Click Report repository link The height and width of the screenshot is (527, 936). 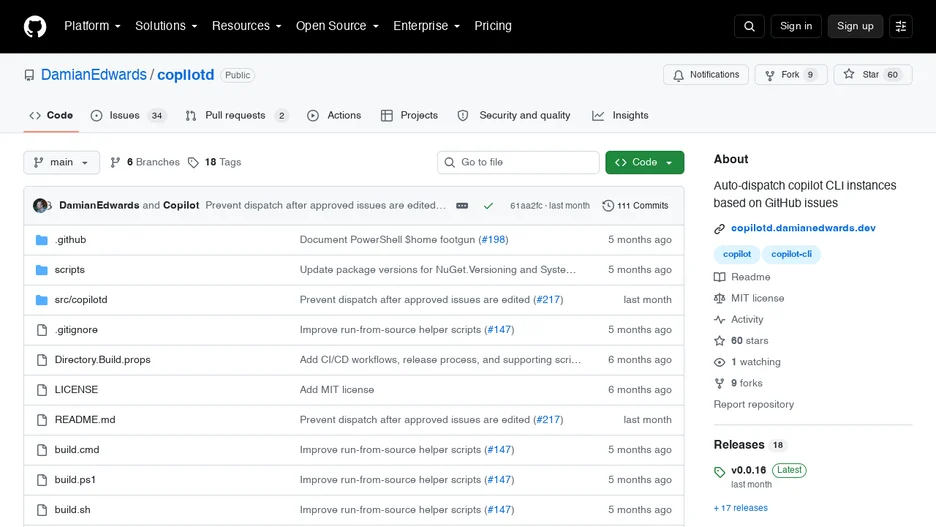754,405
